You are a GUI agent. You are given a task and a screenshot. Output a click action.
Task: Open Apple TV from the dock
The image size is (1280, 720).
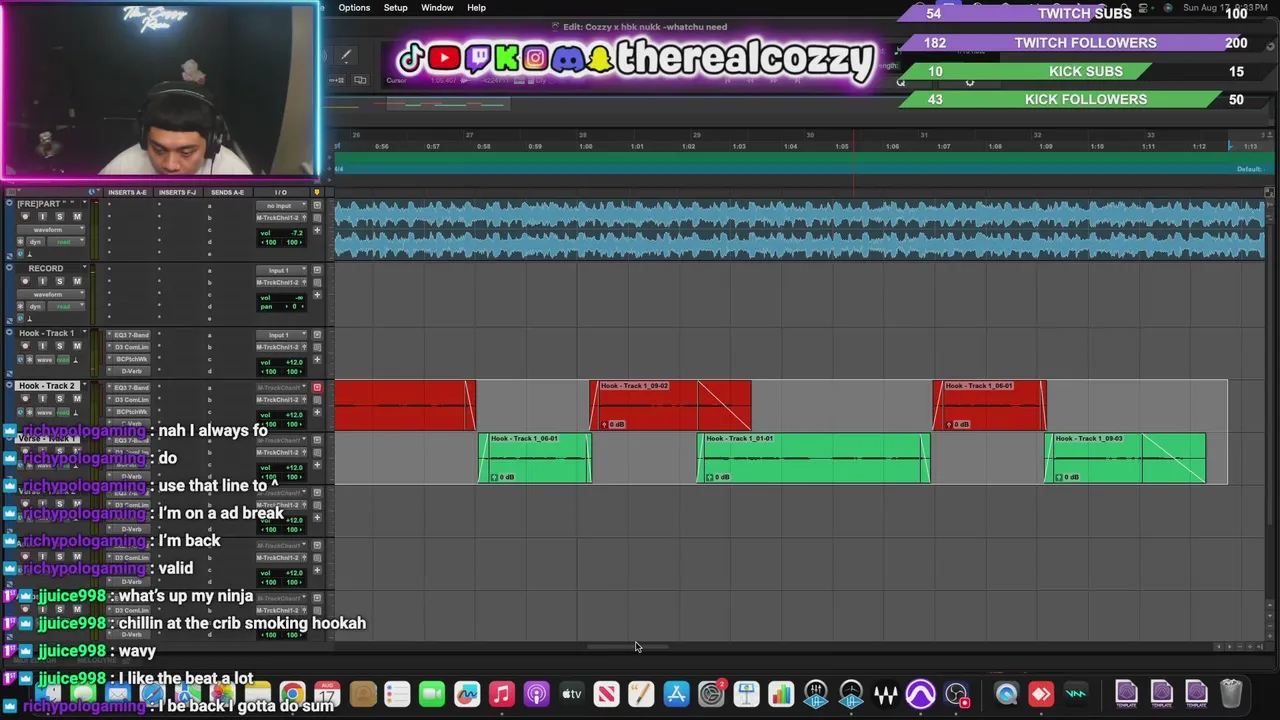(571, 693)
